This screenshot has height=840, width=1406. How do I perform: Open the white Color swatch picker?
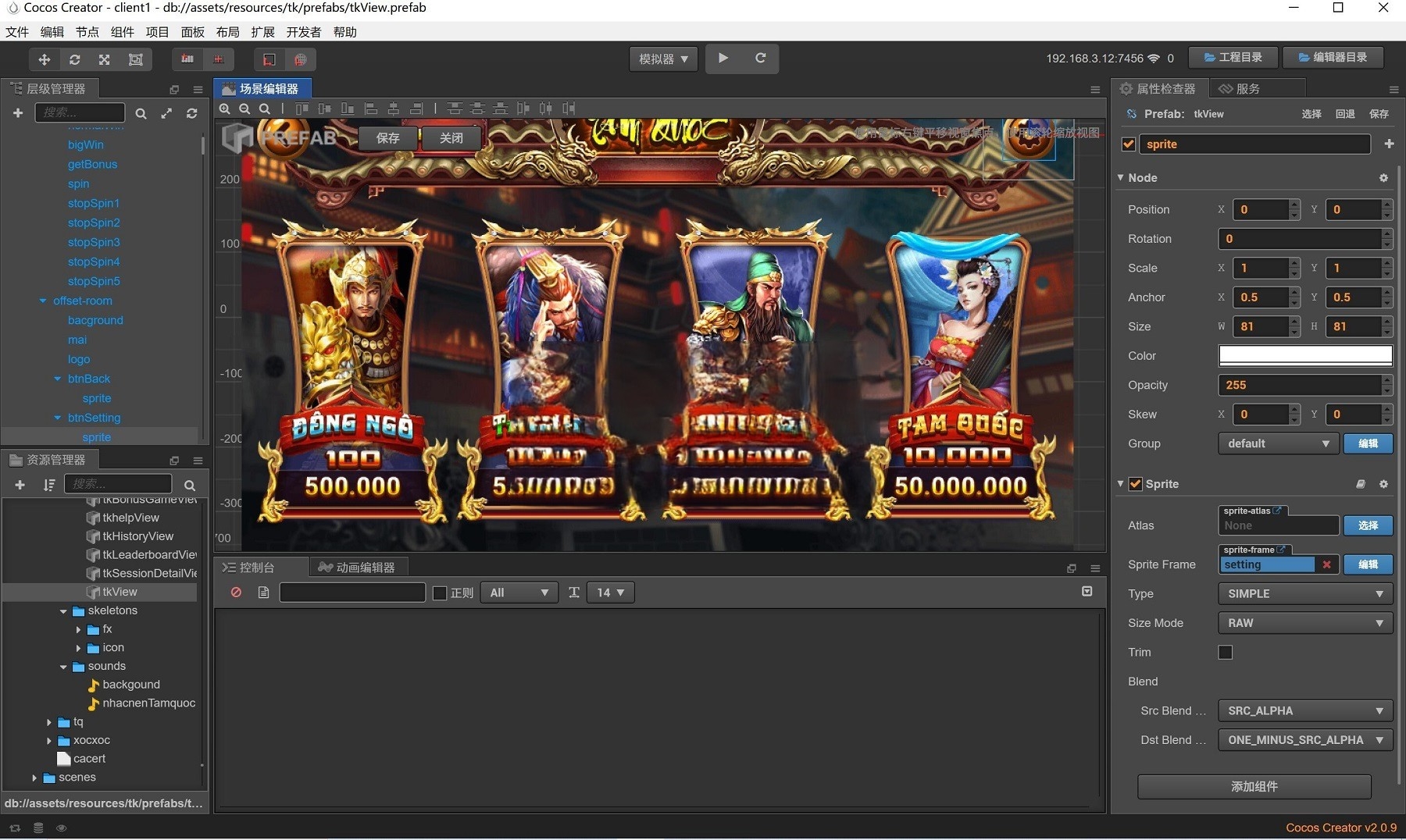click(x=1305, y=356)
